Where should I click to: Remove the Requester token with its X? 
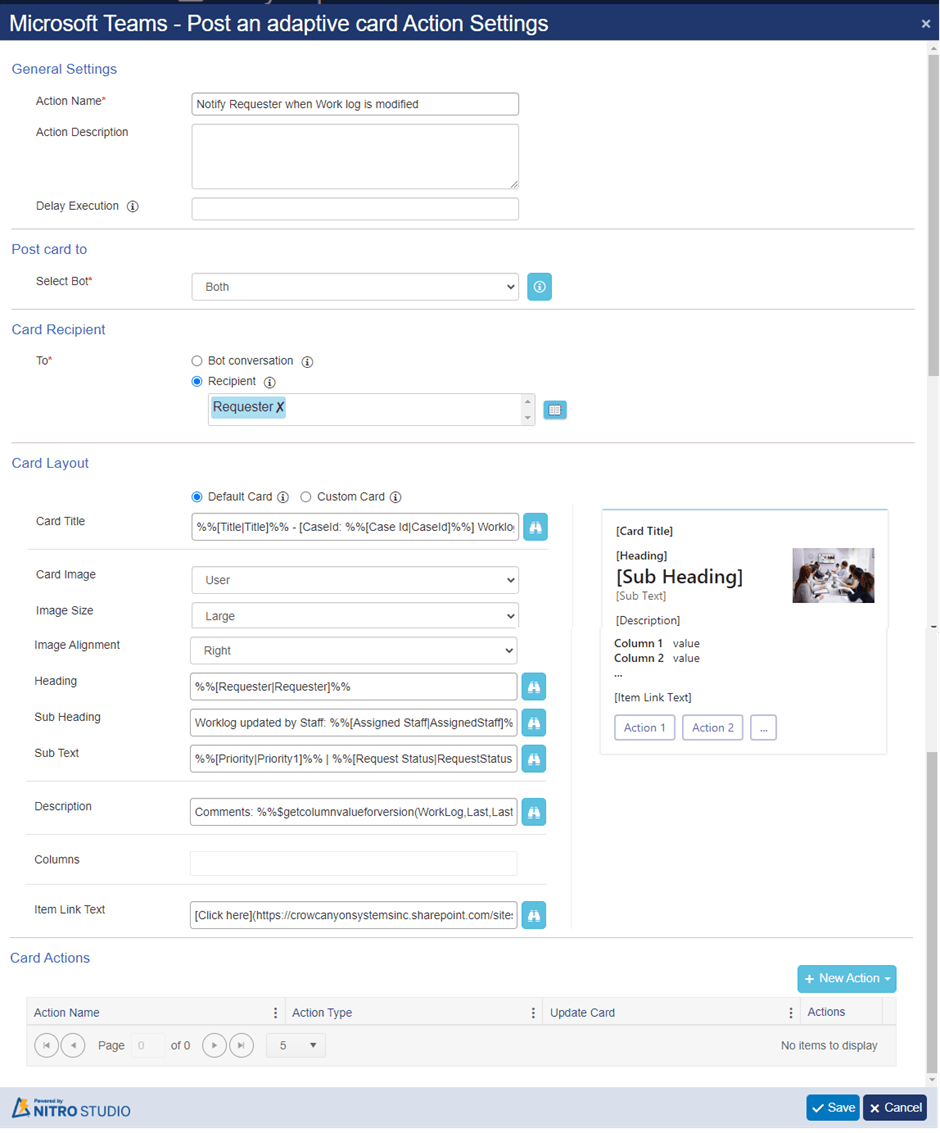pos(277,406)
